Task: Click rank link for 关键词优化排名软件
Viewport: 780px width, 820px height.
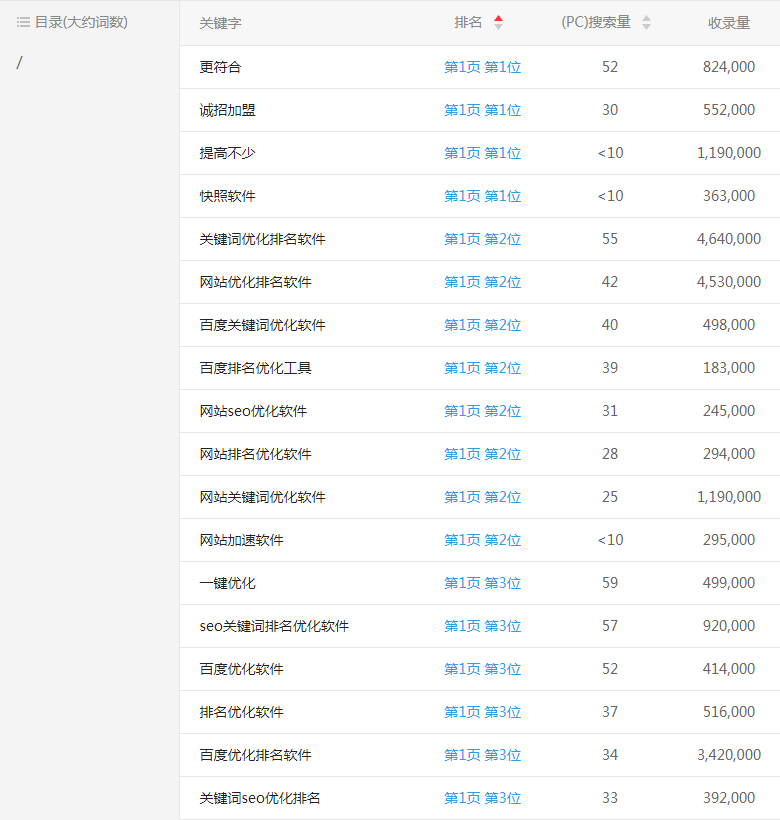Action: coord(482,239)
